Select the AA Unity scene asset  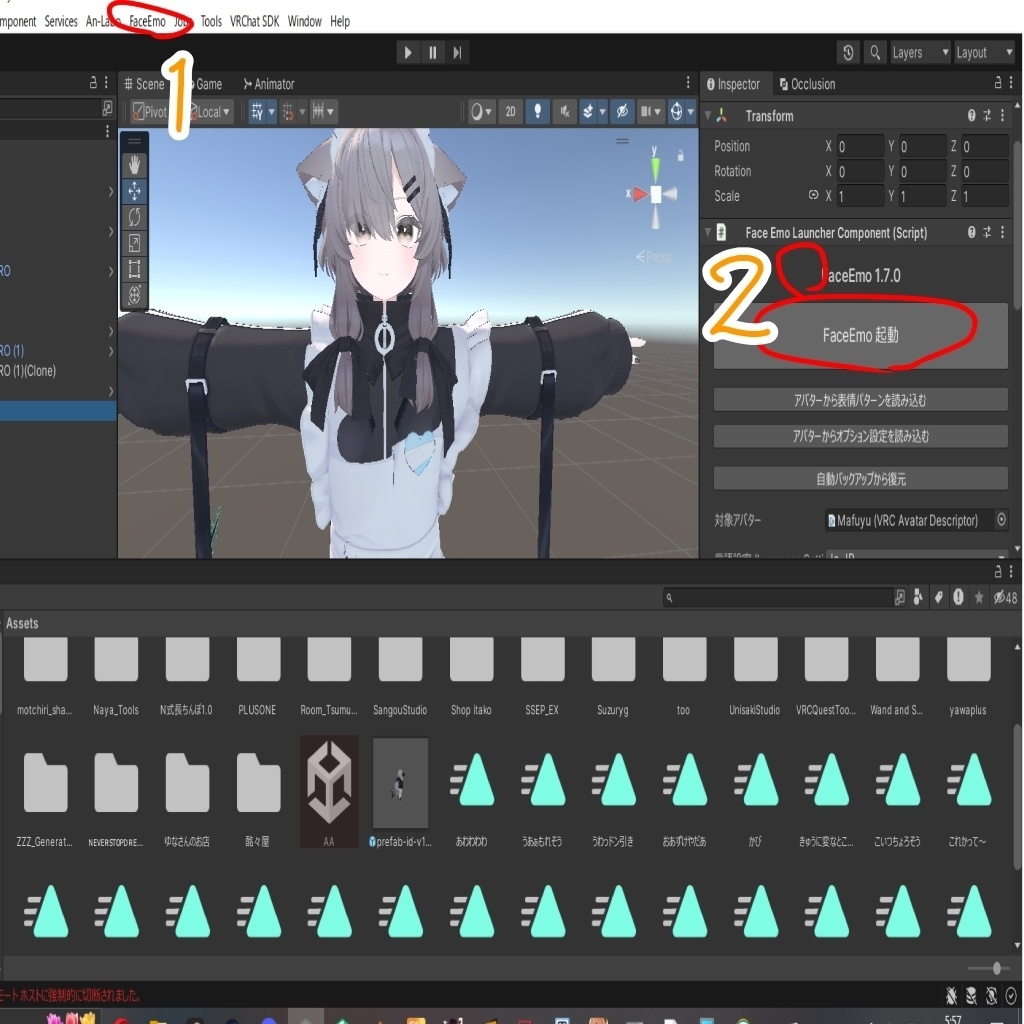(x=329, y=792)
